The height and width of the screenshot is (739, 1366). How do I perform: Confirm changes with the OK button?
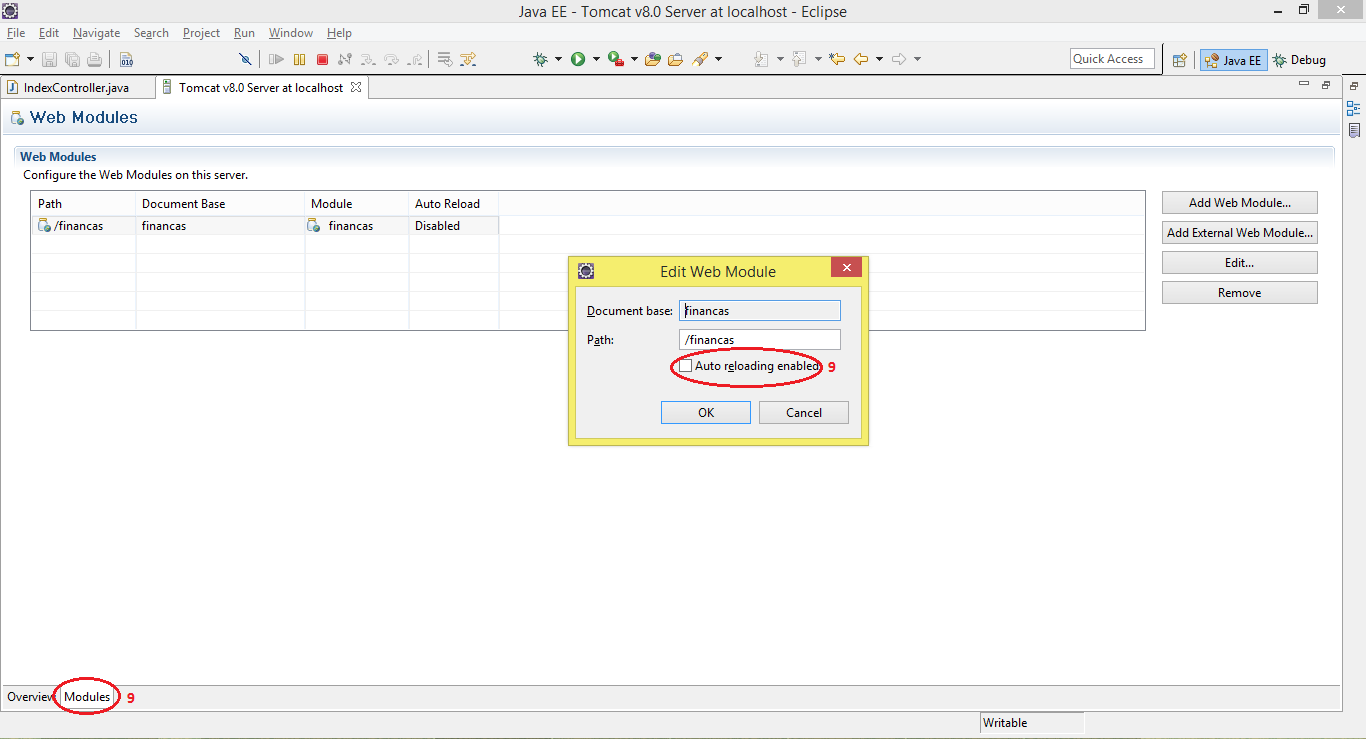(705, 412)
